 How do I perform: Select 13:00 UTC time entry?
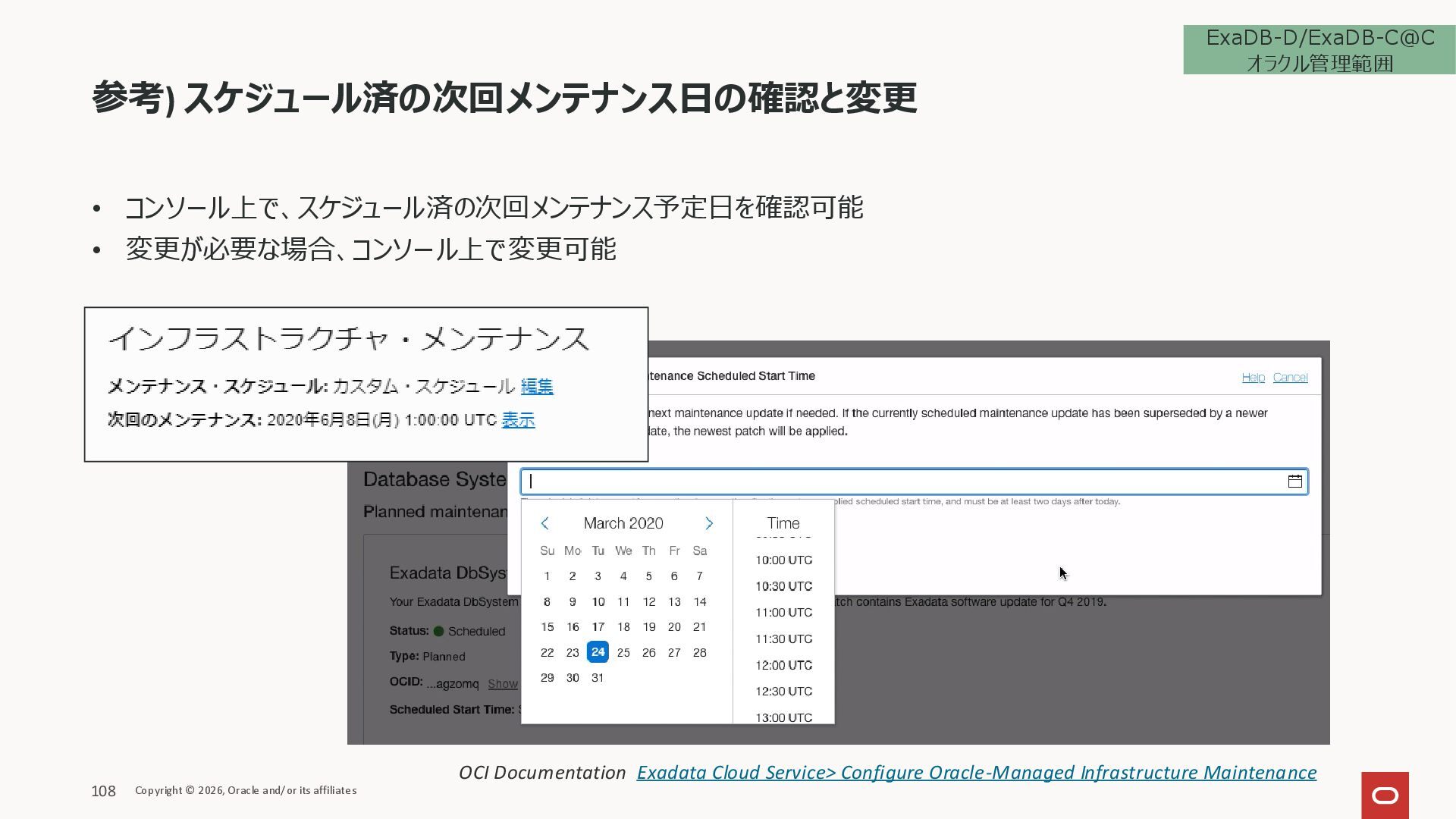coord(783,717)
